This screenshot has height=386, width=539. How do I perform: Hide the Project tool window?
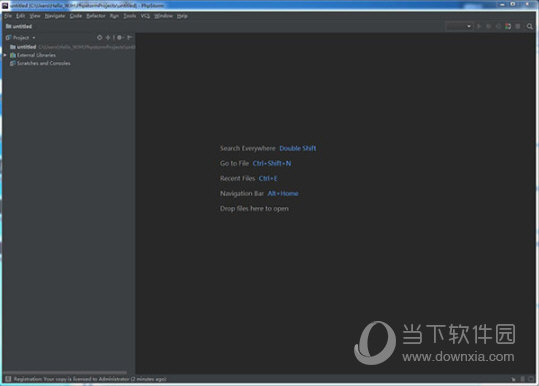tap(130, 37)
